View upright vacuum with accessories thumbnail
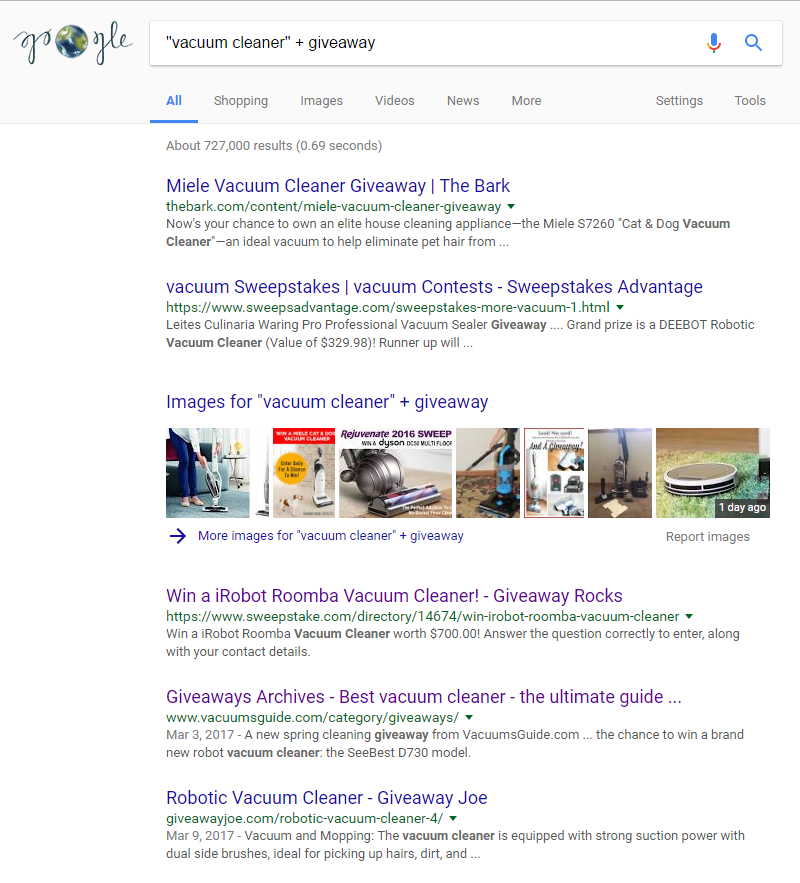Image resolution: width=800 pixels, height=883 pixels. point(620,472)
